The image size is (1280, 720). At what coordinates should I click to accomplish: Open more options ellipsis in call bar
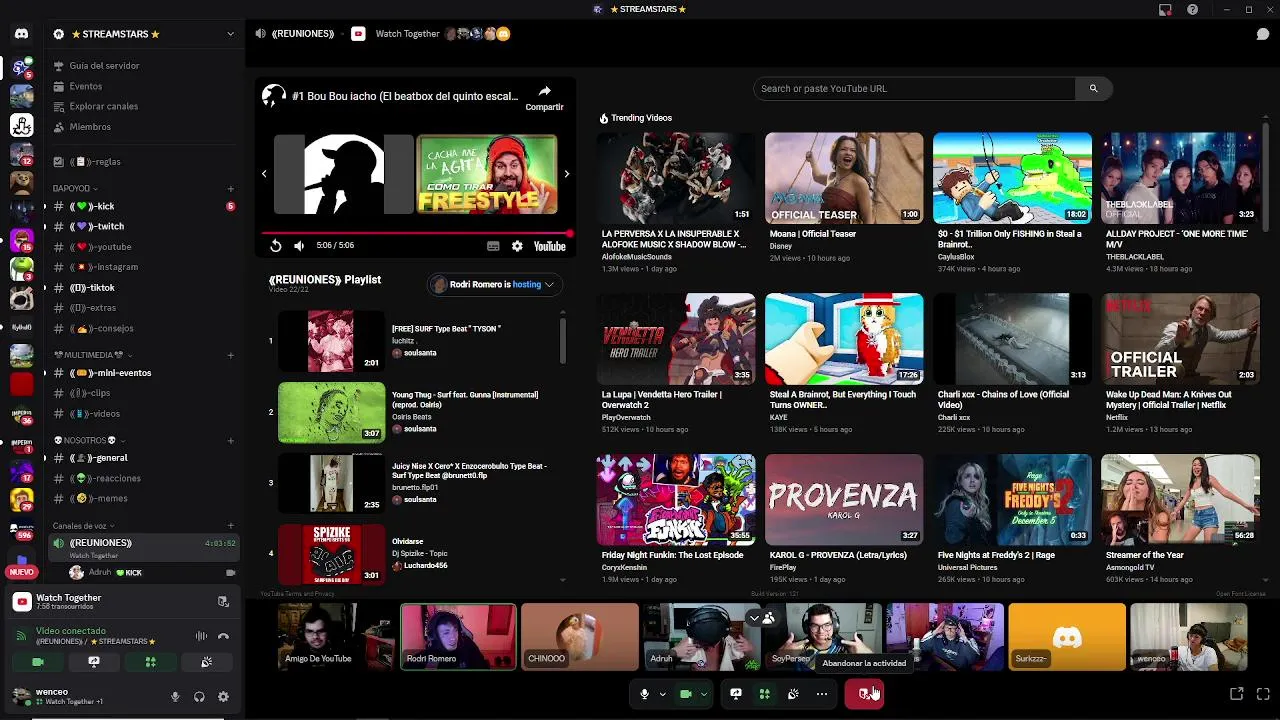822,694
